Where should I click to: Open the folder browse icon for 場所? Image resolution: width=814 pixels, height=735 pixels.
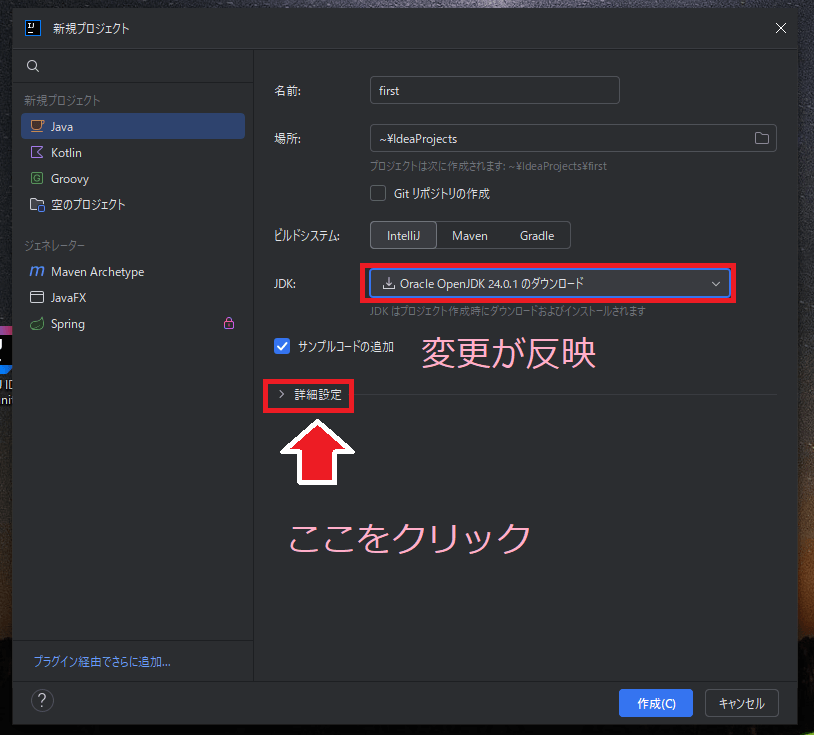(762, 138)
